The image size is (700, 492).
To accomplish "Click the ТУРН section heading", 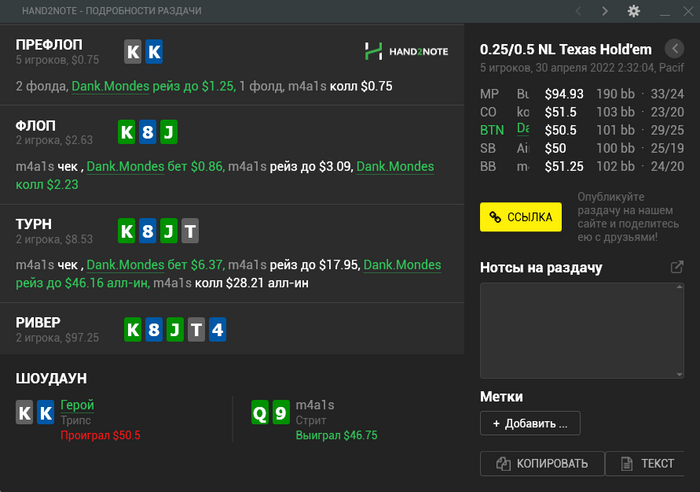I will [x=33, y=224].
